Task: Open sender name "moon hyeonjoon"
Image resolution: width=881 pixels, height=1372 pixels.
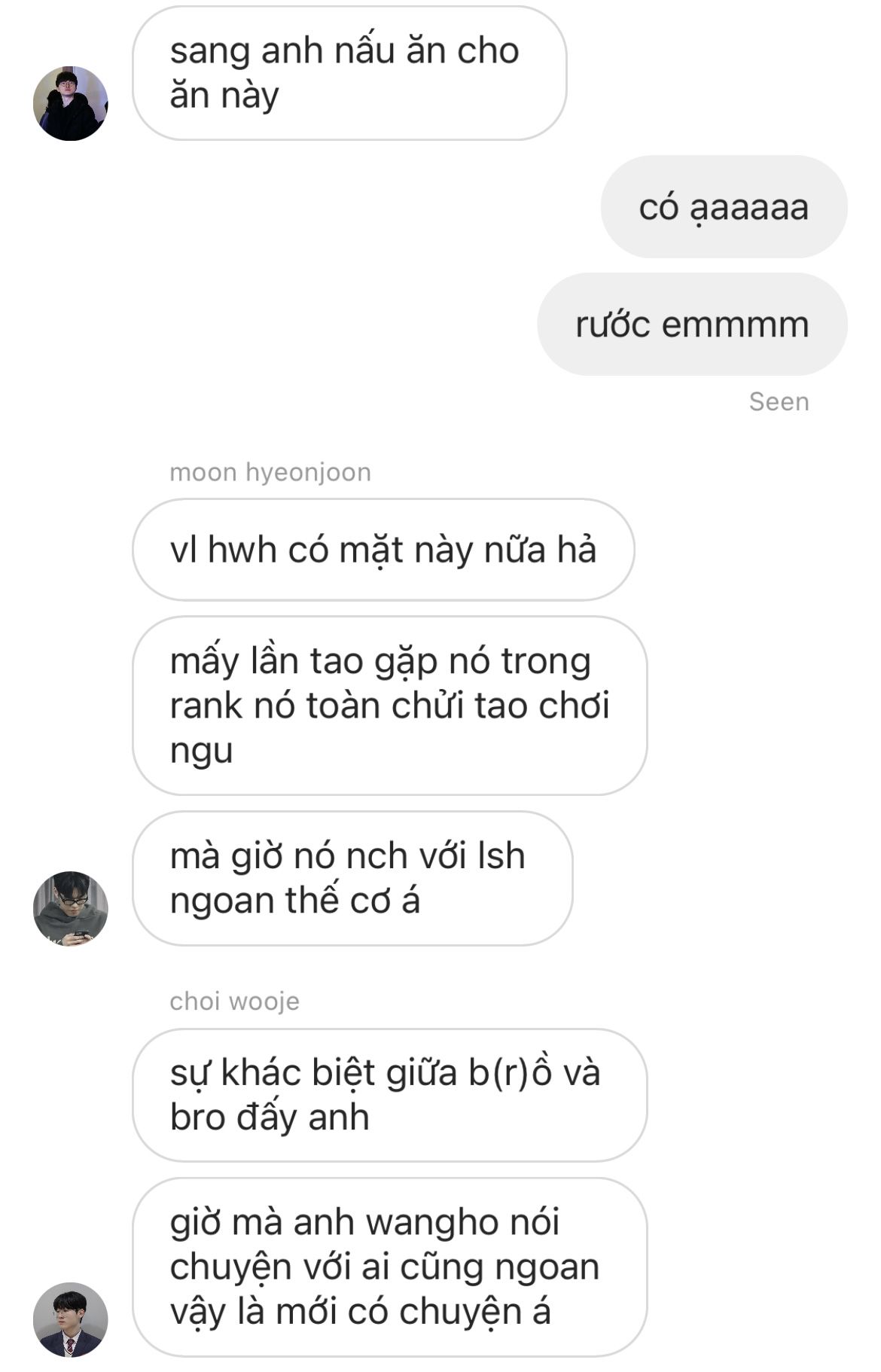Action: [x=270, y=472]
